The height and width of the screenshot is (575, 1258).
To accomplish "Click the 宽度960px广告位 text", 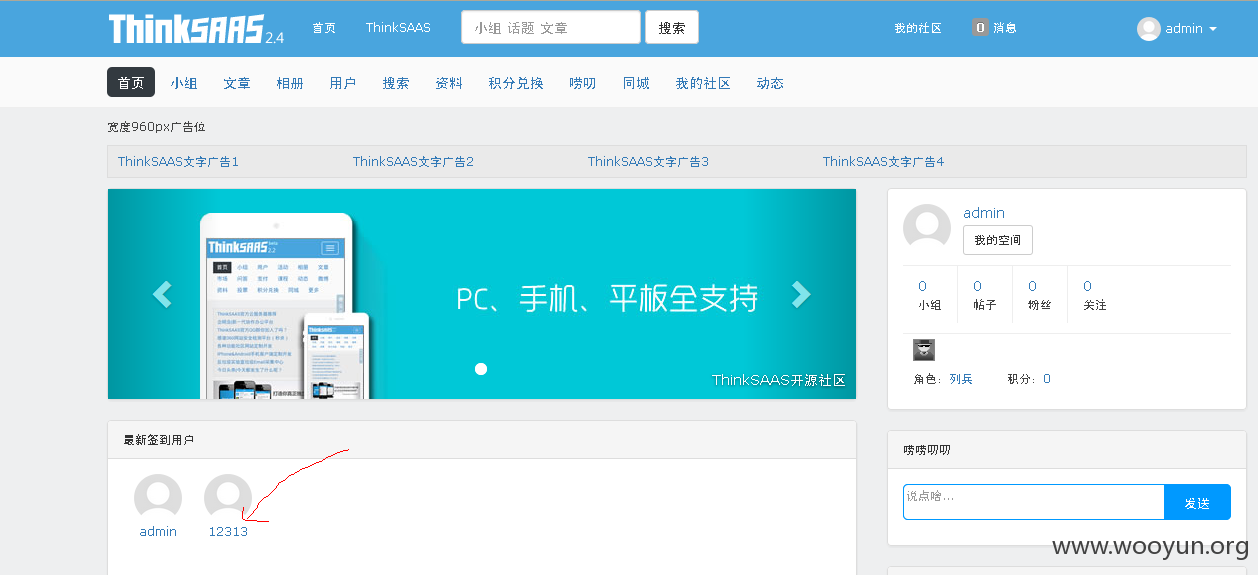I will (156, 127).
